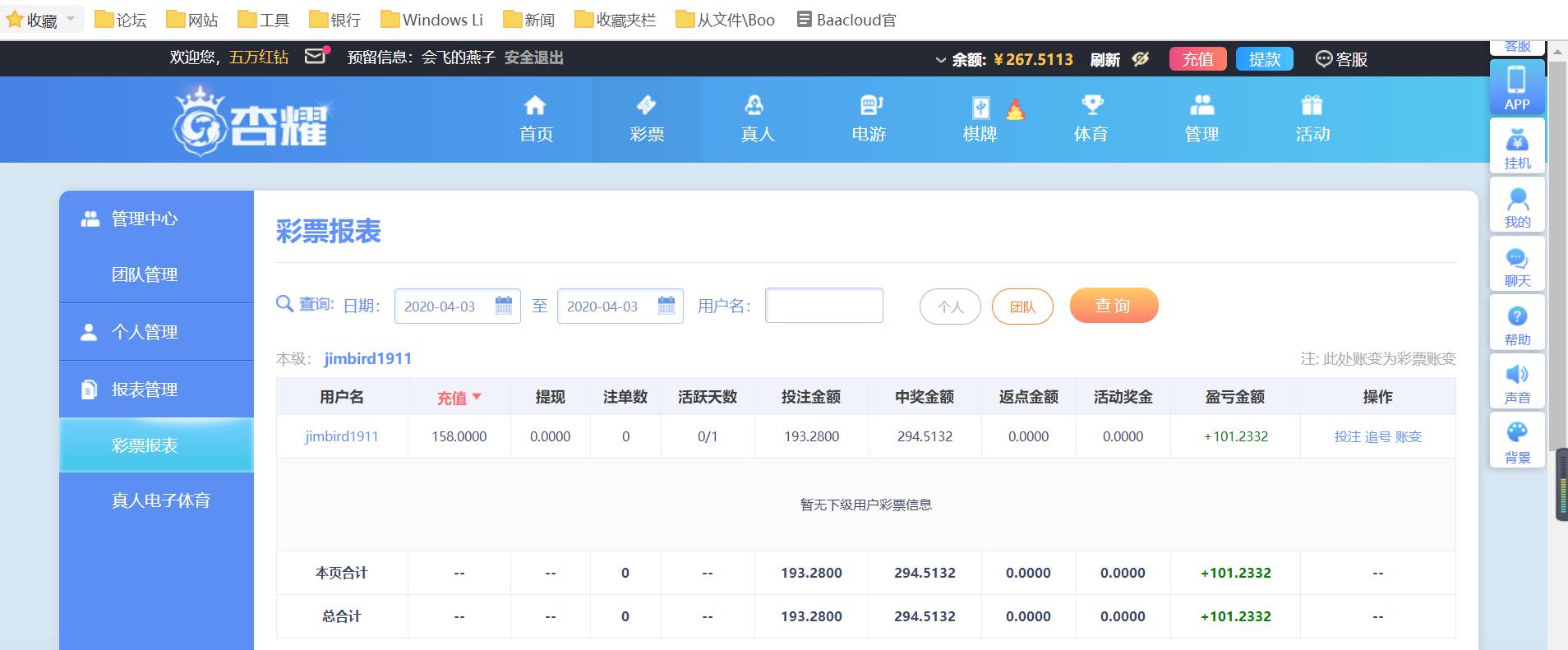
Task: Click the start date calendar icon
Action: (504, 306)
